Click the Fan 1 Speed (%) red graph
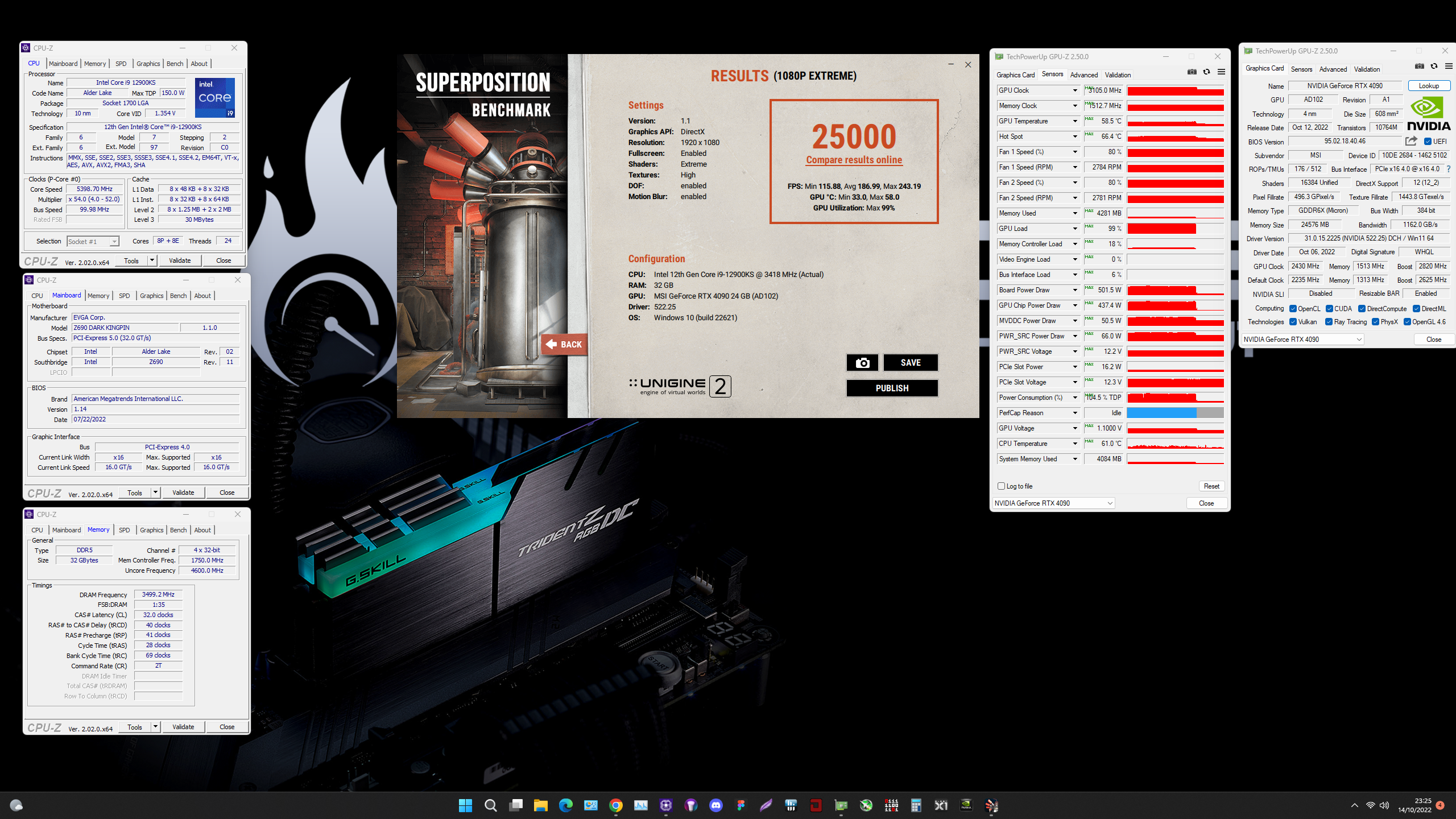The image size is (1456, 819). coord(1175,152)
